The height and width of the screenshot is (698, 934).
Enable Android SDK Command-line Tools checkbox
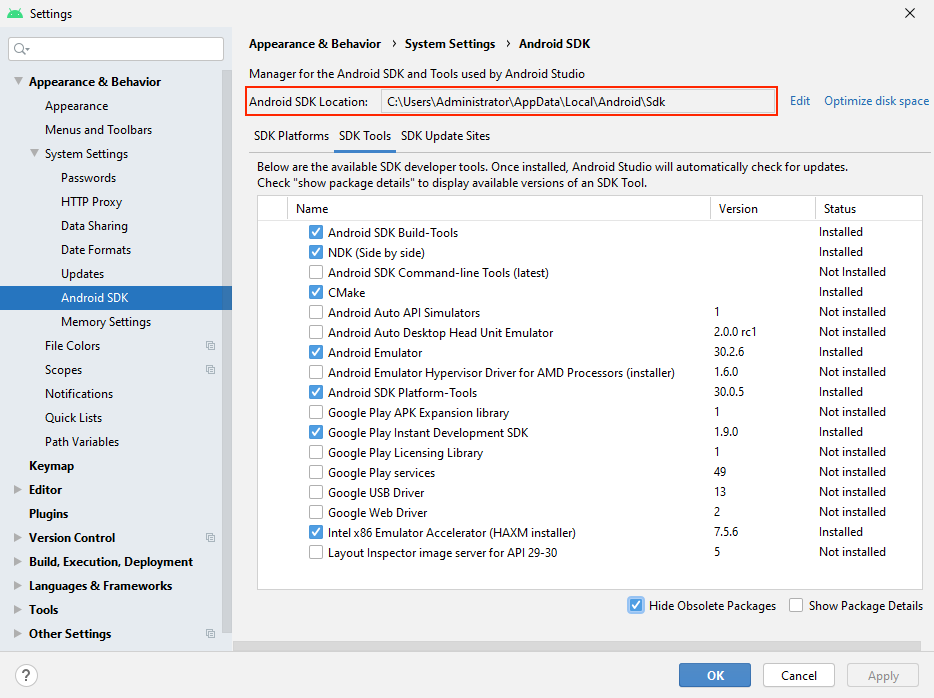316,272
